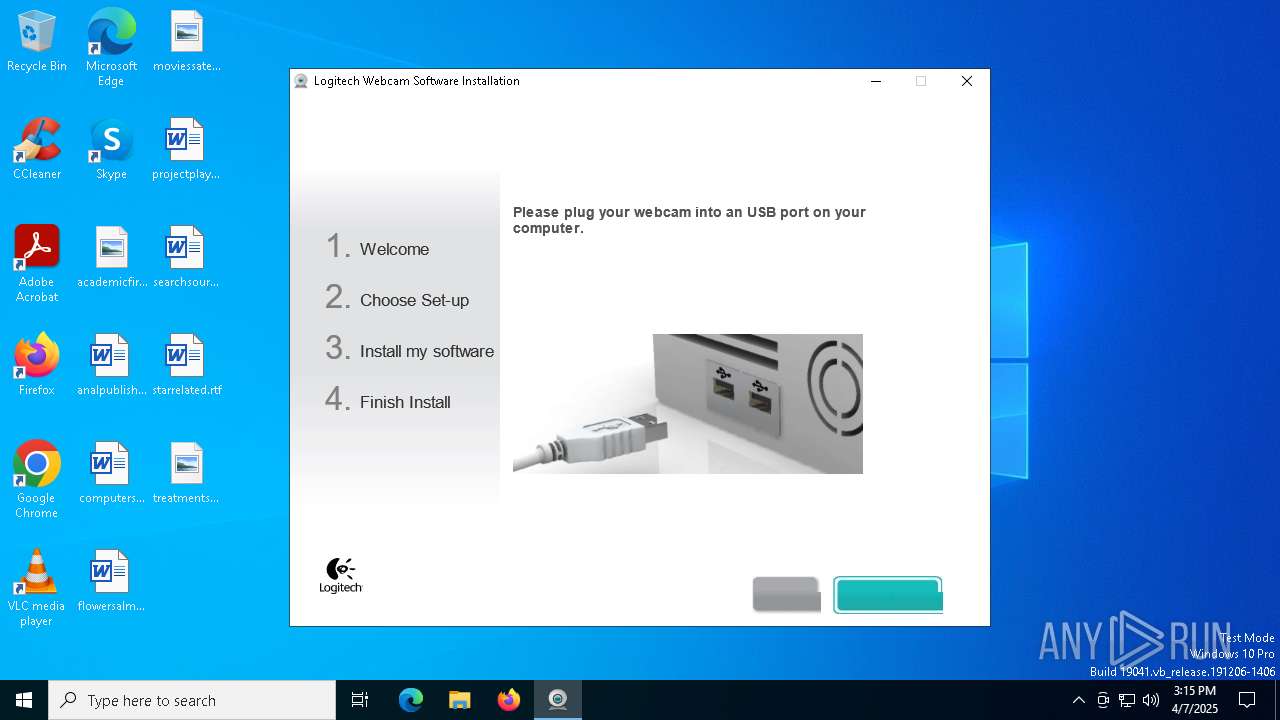The height and width of the screenshot is (720, 1280).
Task: Click the gray back button in installer
Action: pyautogui.click(x=787, y=595)
